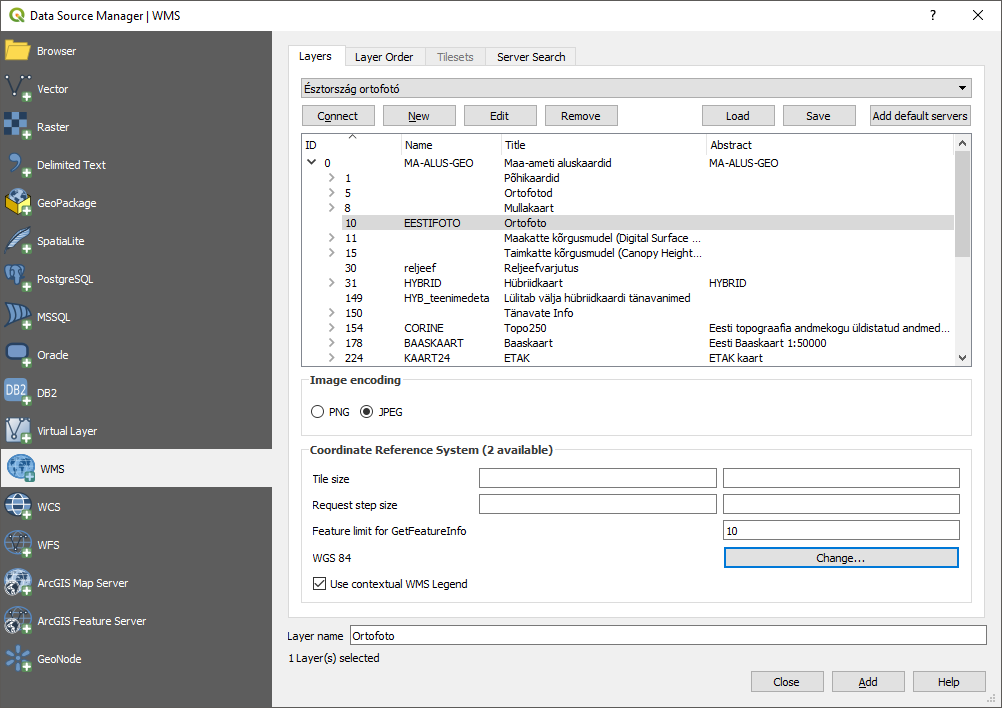Select the PostgreSQL elephant icon
Screen dimensions: 1002x708
point(17,279)
